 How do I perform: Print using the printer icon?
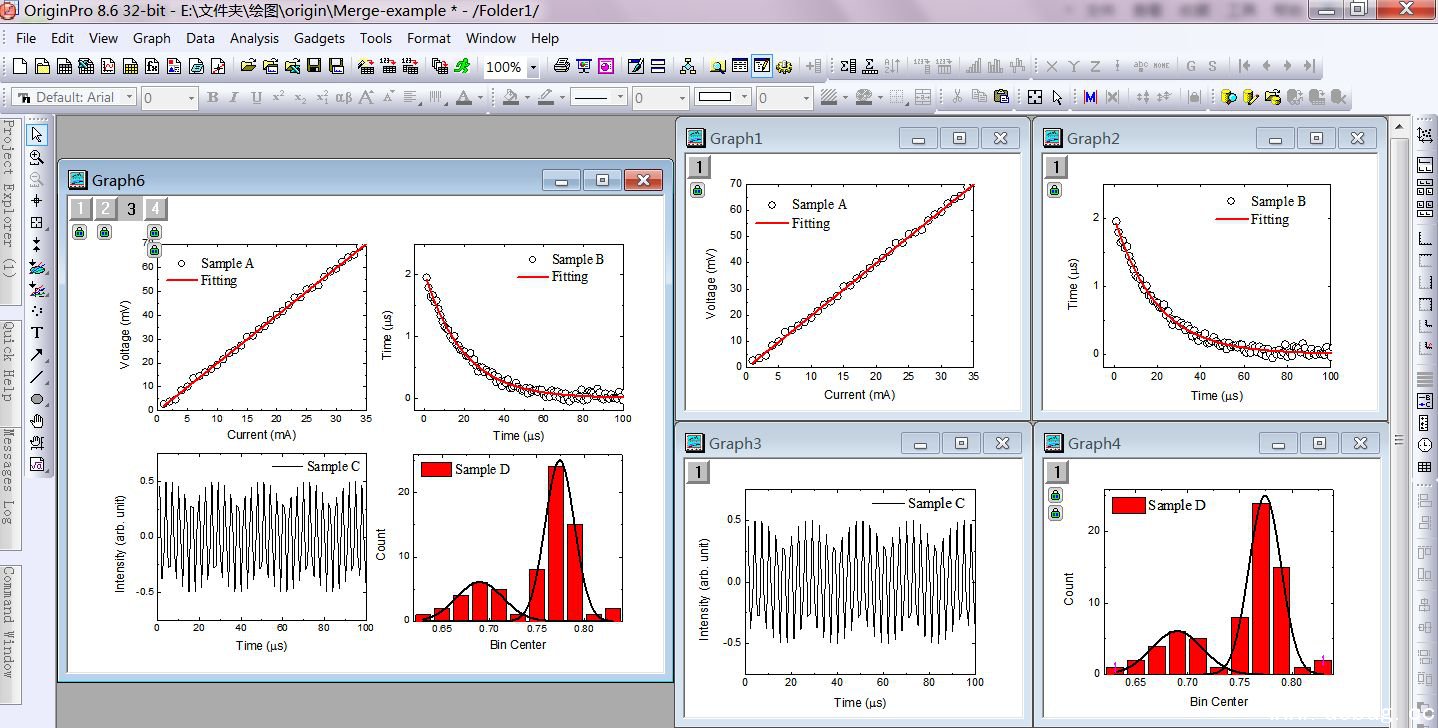(x=561, y=66)
